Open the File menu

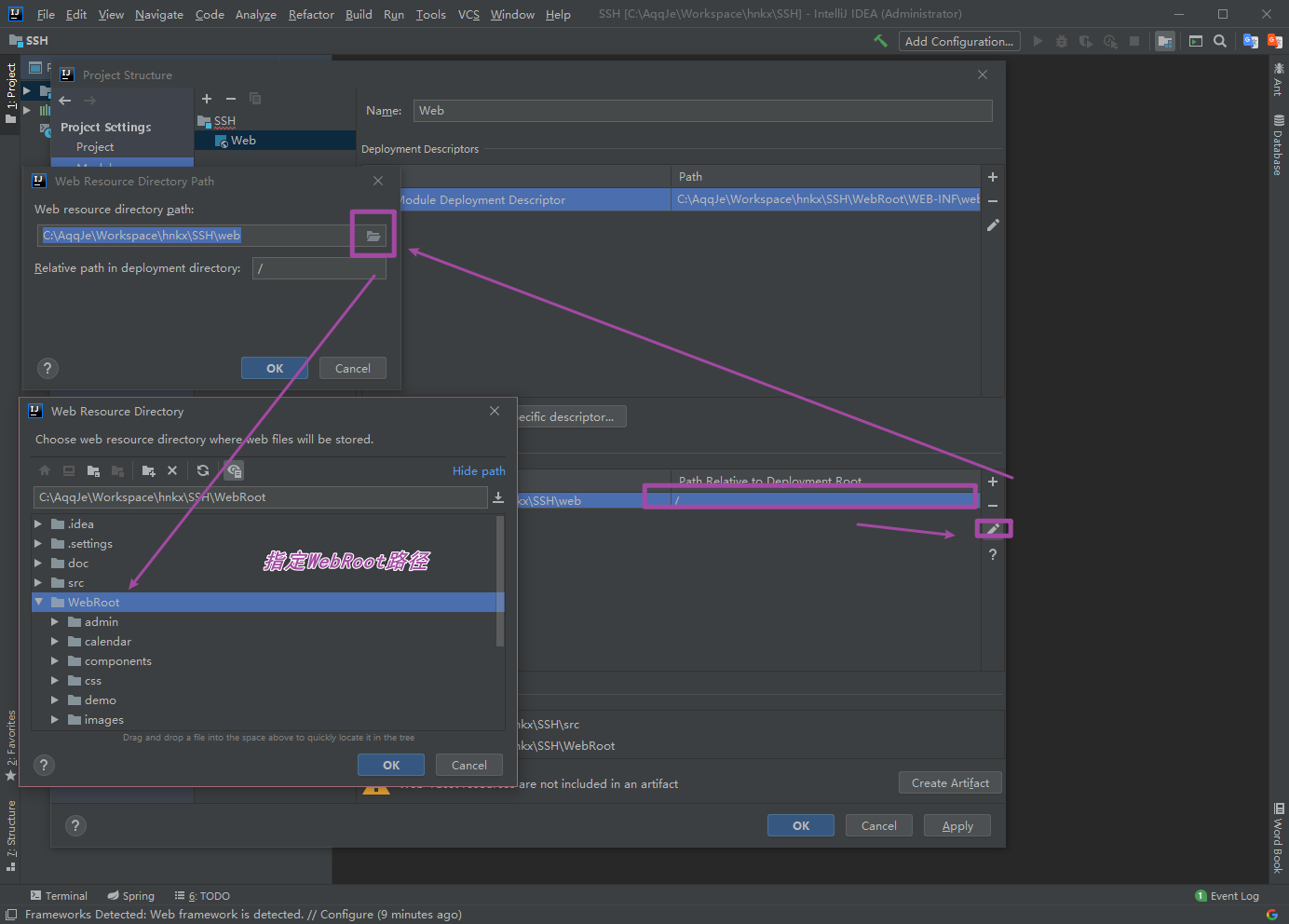46,14
